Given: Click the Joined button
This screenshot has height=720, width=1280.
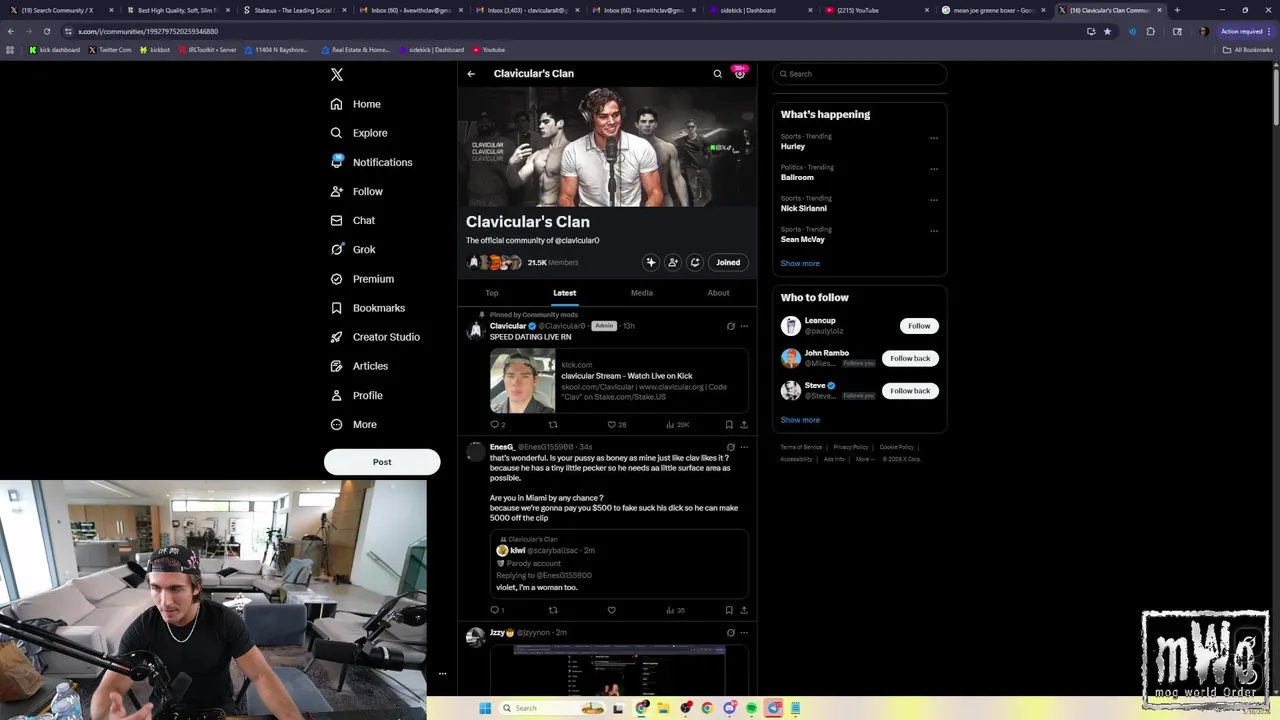Looking at the screenshot, I should (728, 262).
